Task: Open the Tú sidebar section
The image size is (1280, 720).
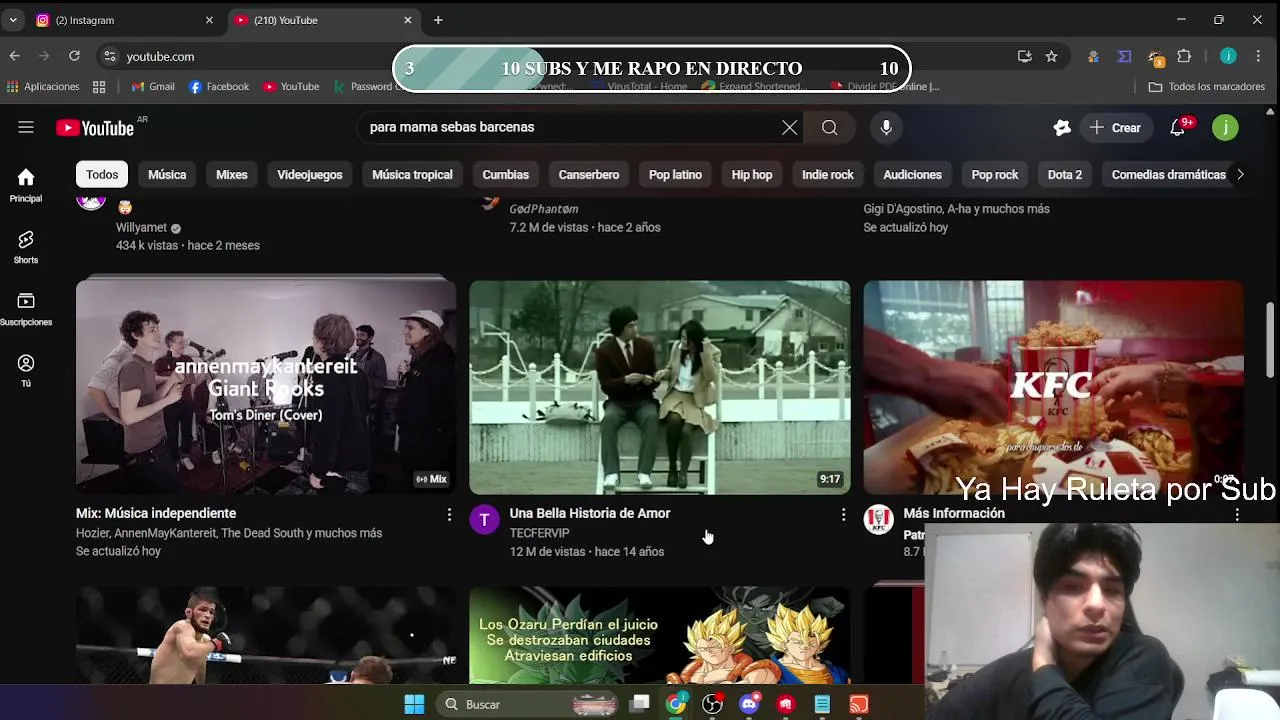Action: tap(26, 371)
